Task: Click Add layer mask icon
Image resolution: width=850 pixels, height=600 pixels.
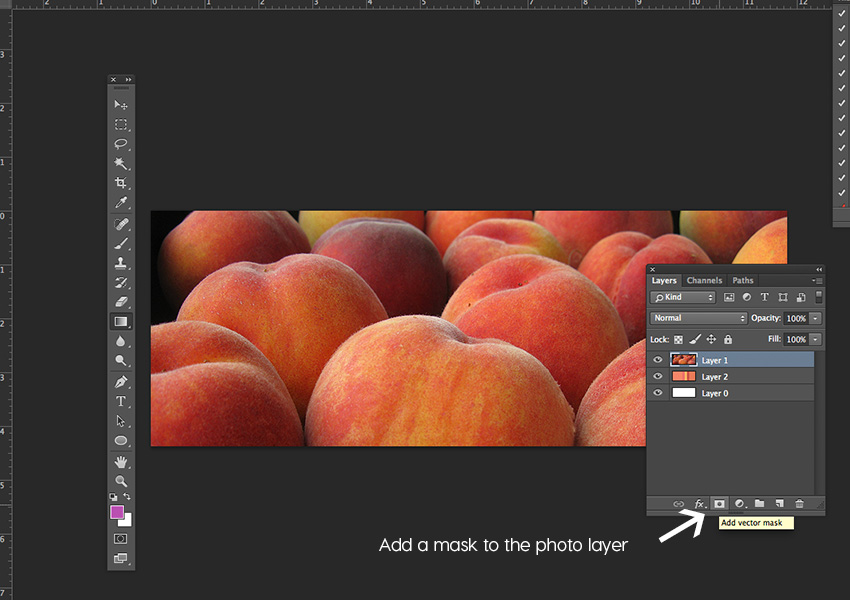Action: point(719,503)
